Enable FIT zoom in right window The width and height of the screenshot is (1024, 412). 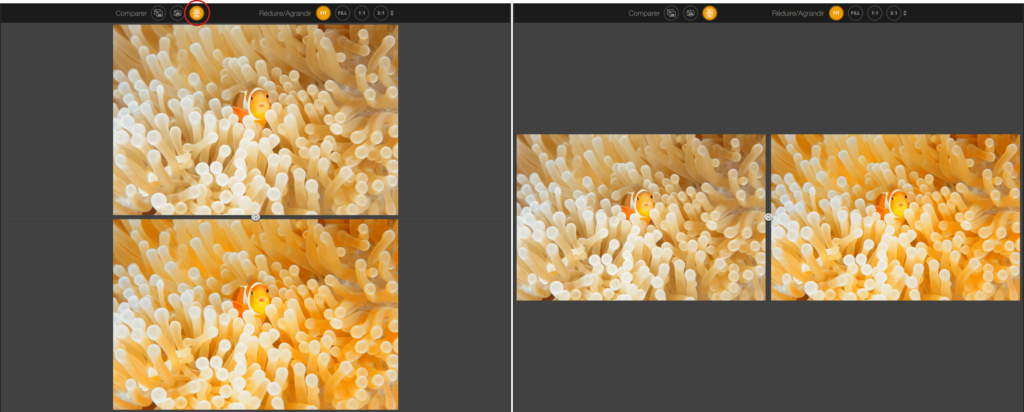coord(836,13)
